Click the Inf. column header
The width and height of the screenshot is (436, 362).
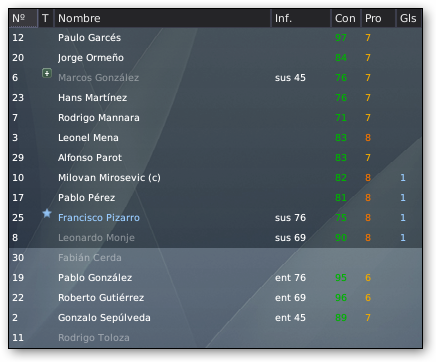301,18
